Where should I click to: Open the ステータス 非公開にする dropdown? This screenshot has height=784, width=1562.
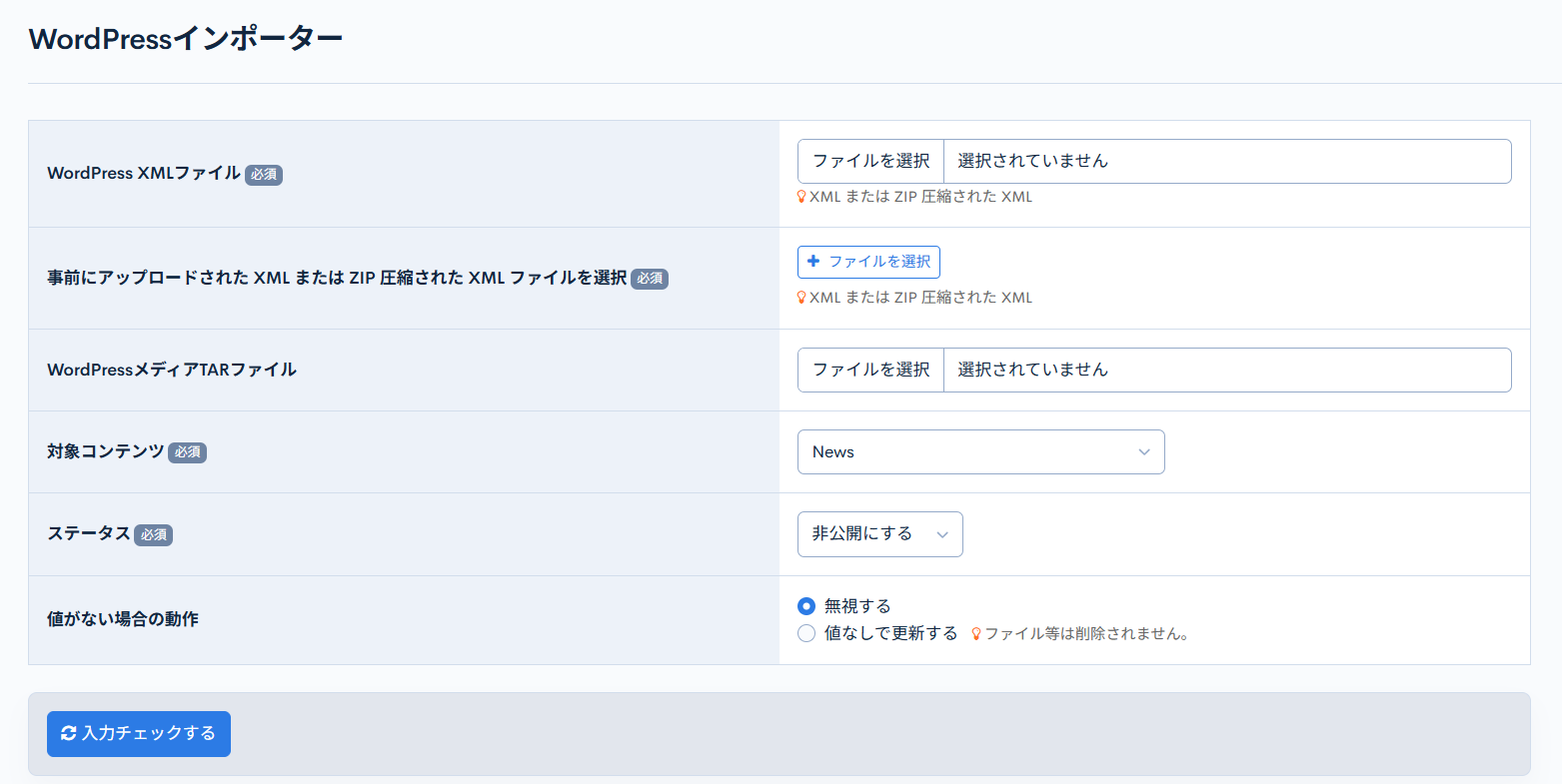[877, 534]
